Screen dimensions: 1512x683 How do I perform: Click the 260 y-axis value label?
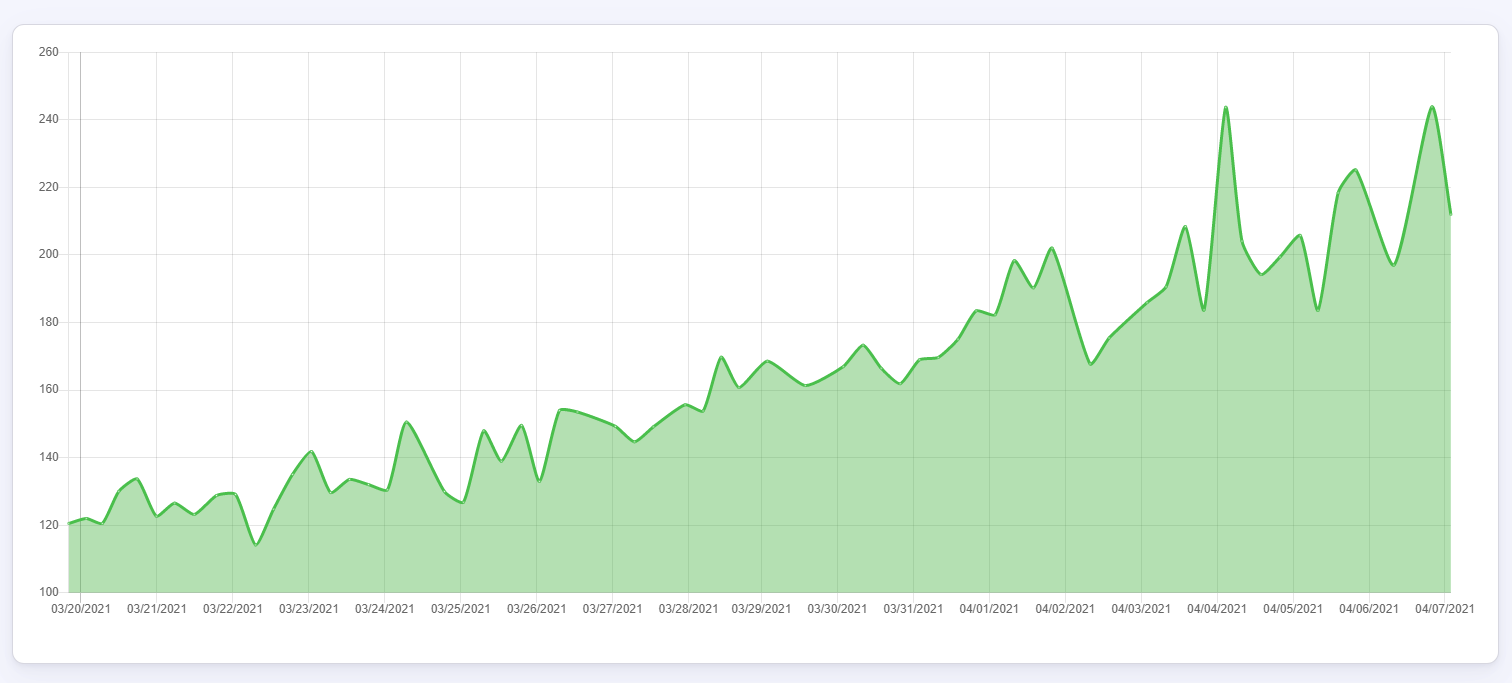coord(49,52)
